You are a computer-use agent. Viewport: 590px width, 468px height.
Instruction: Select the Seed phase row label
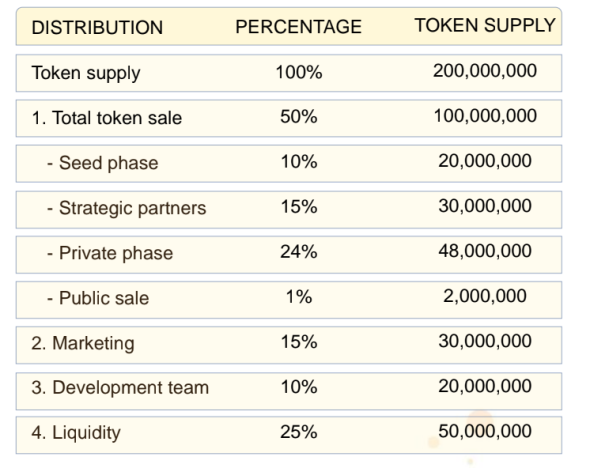coord(103,163)
